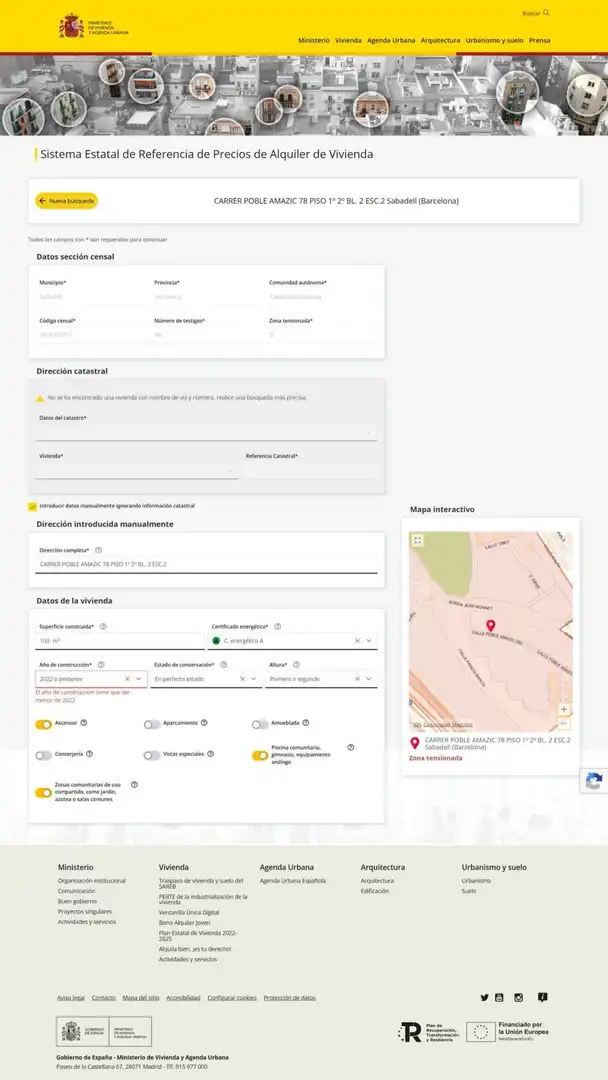Open help icon for Certificado energético
The height and width of the screenshot is (1080, 608).
[x=277, y=627]
